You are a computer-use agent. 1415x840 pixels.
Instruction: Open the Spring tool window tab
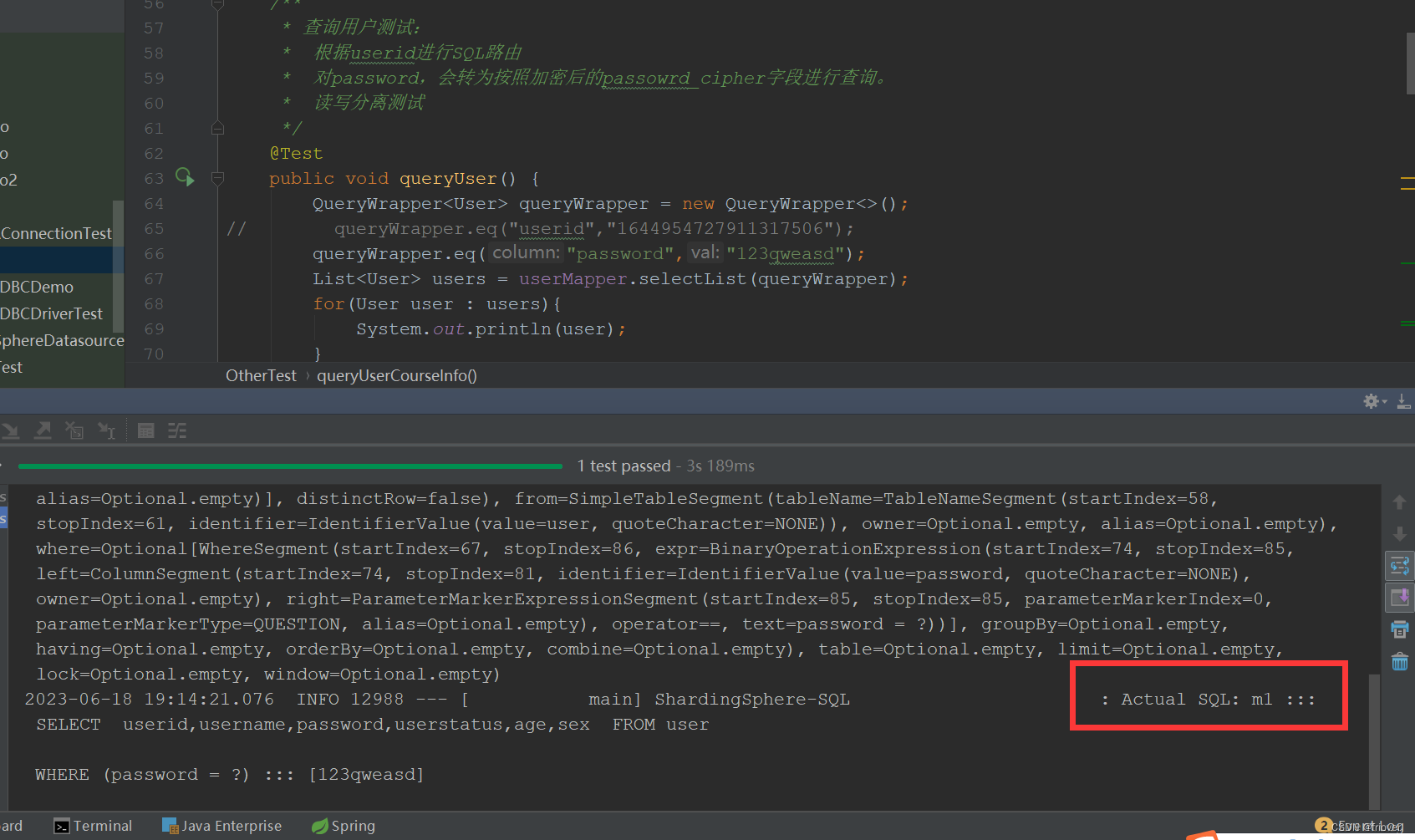[344, 826]
